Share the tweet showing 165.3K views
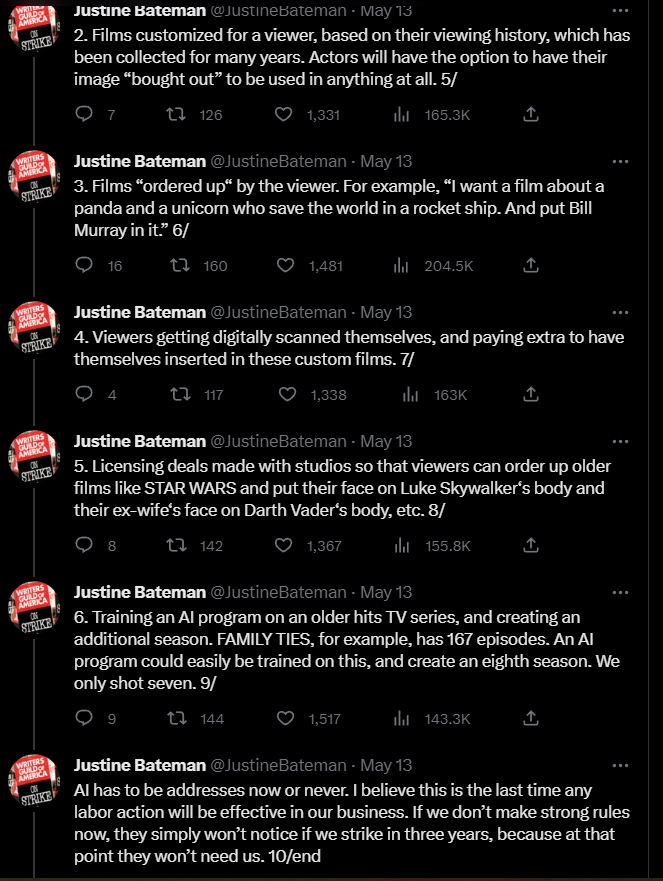663x881 pixels. pyautogui.click(x=531, y=115)
